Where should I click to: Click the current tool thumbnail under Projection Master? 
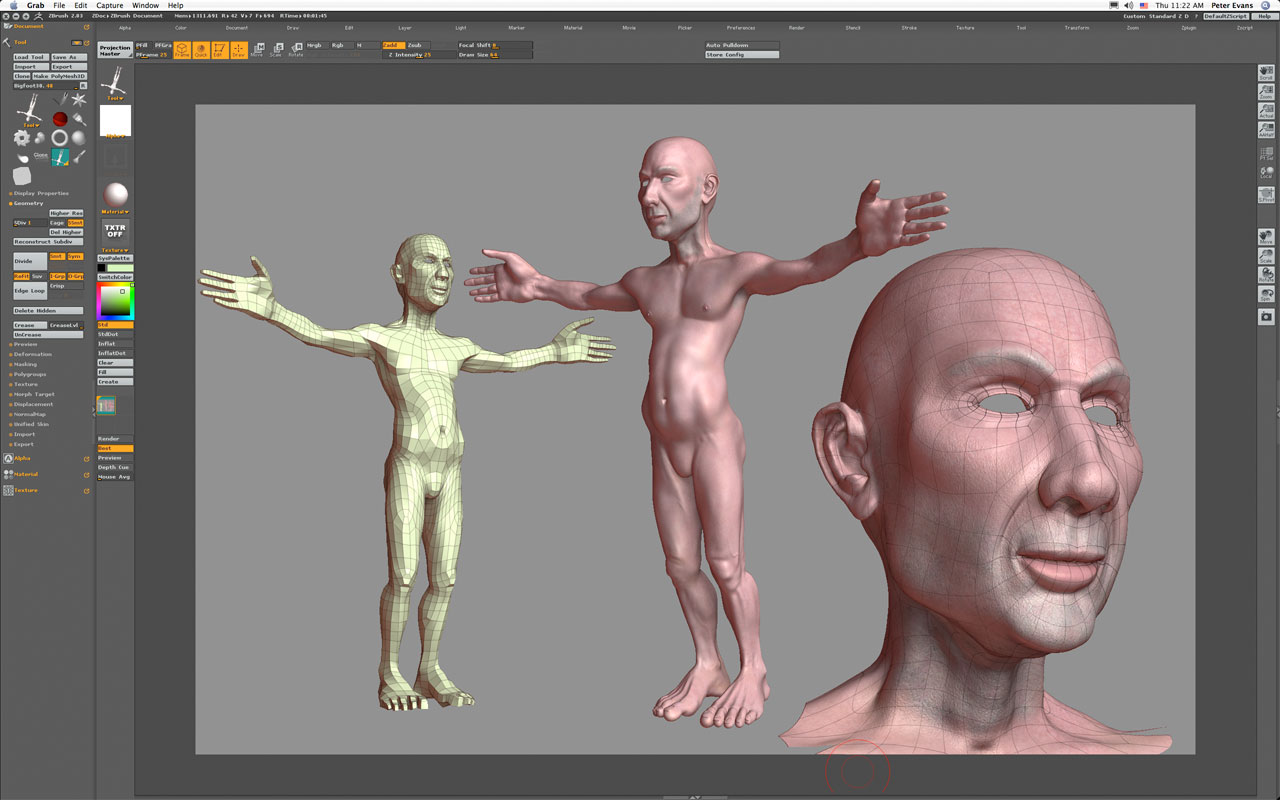point(115,82)
